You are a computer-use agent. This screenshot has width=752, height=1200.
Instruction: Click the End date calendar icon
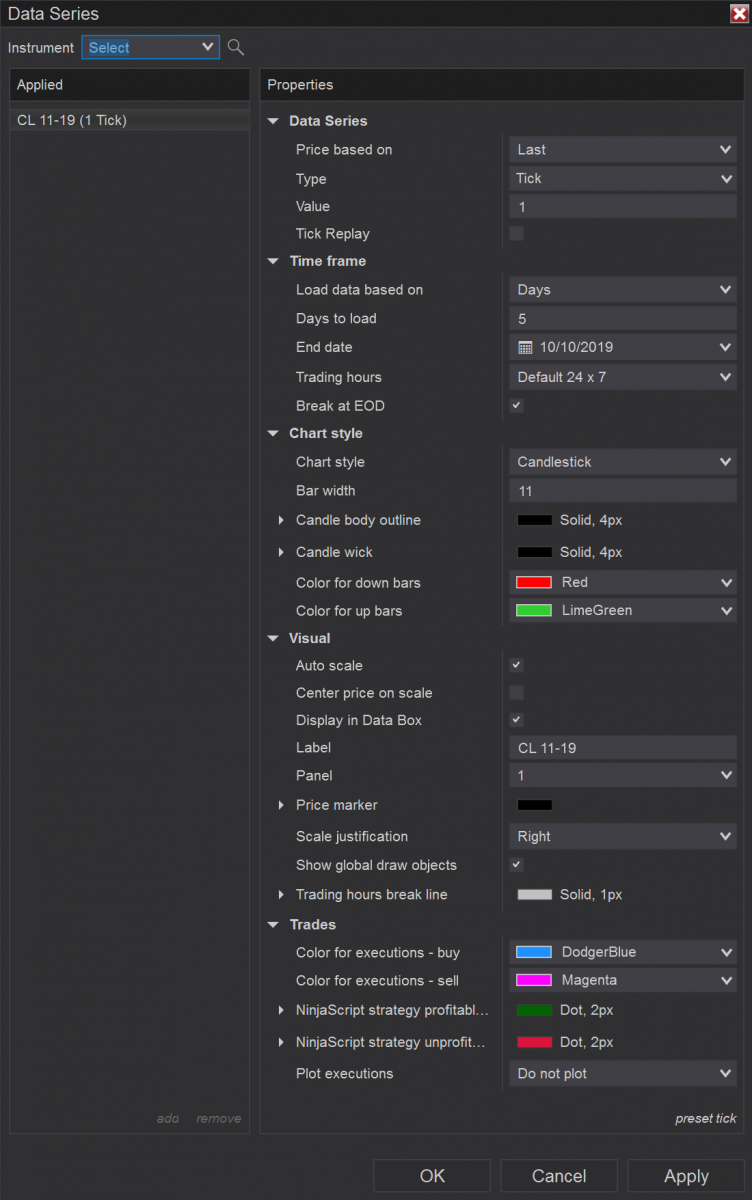pos(525,348)
